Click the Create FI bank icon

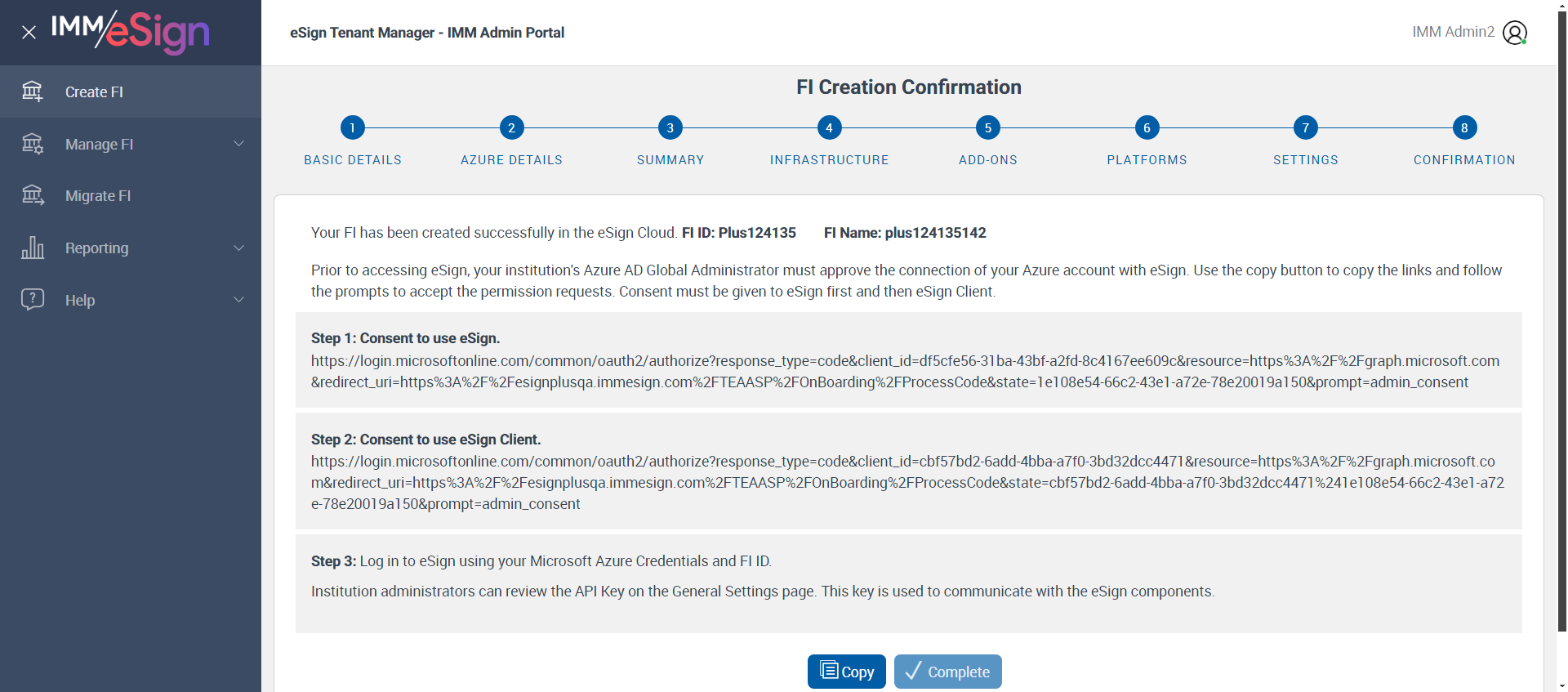click(x=33, y=92)
